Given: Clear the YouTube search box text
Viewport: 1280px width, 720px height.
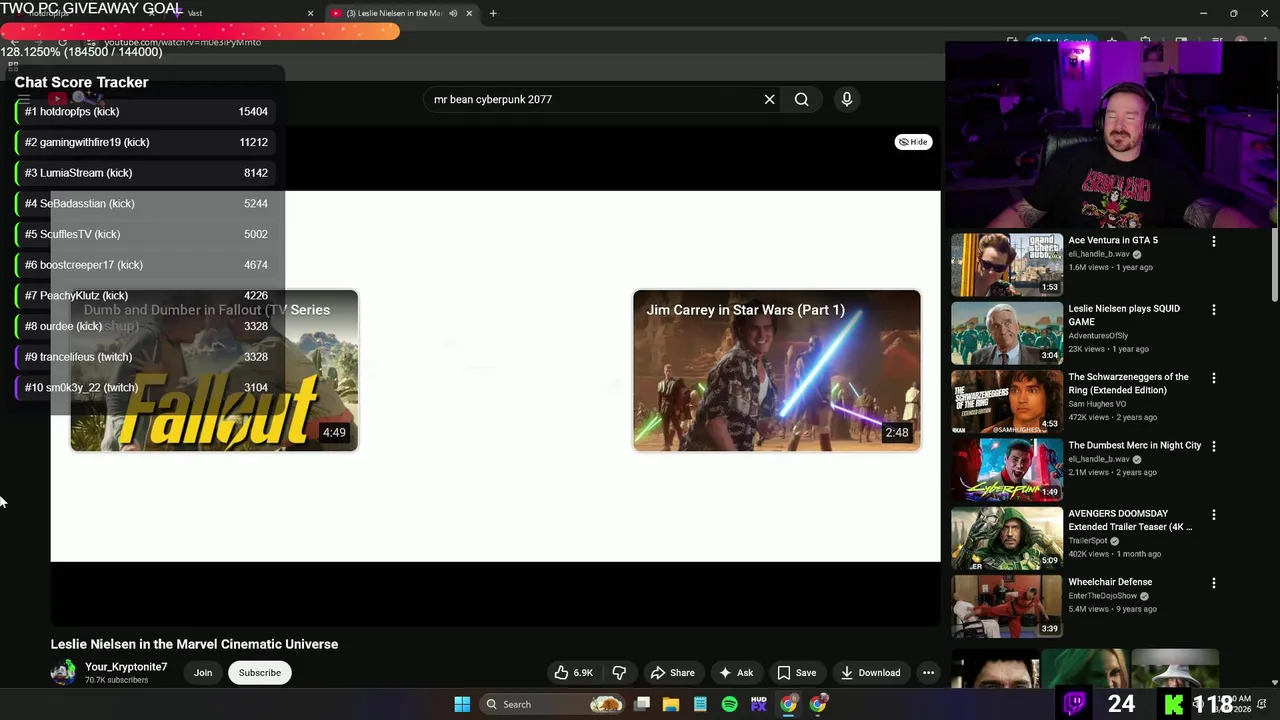Looking at the screenshot, I should click(x=769, y=99).
